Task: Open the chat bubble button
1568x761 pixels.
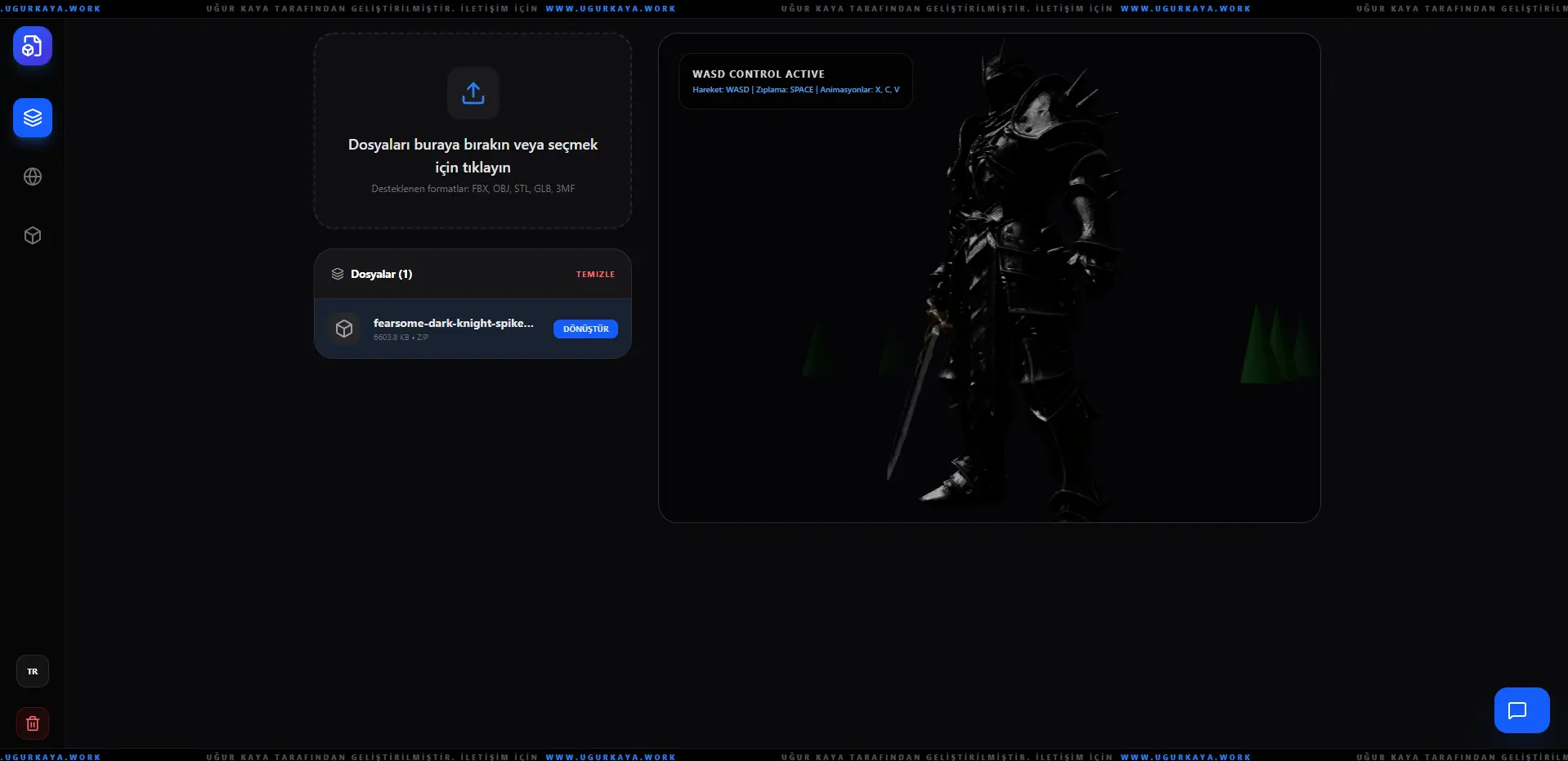Action: (x=1521, y=710)
